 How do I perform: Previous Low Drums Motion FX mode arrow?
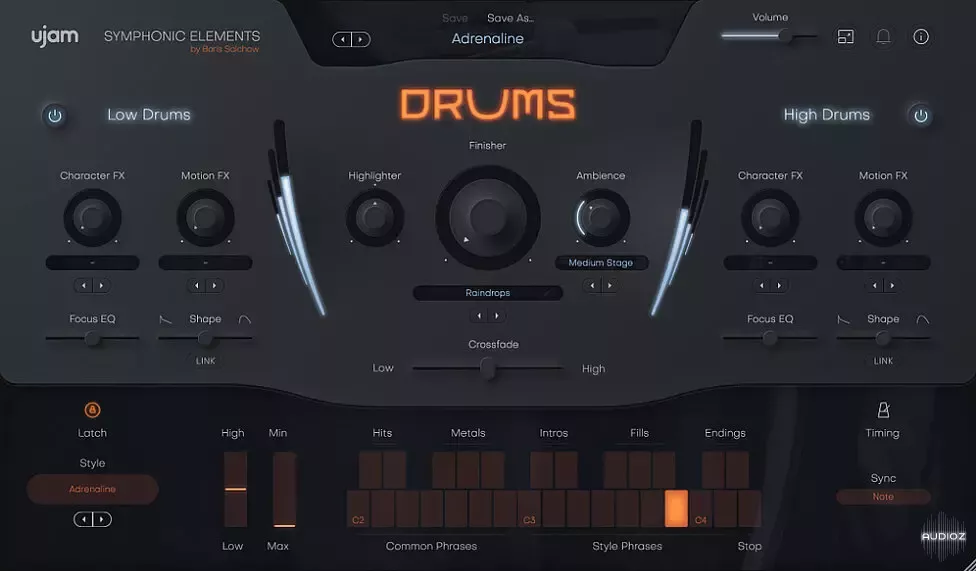click(x=197, y=286)
